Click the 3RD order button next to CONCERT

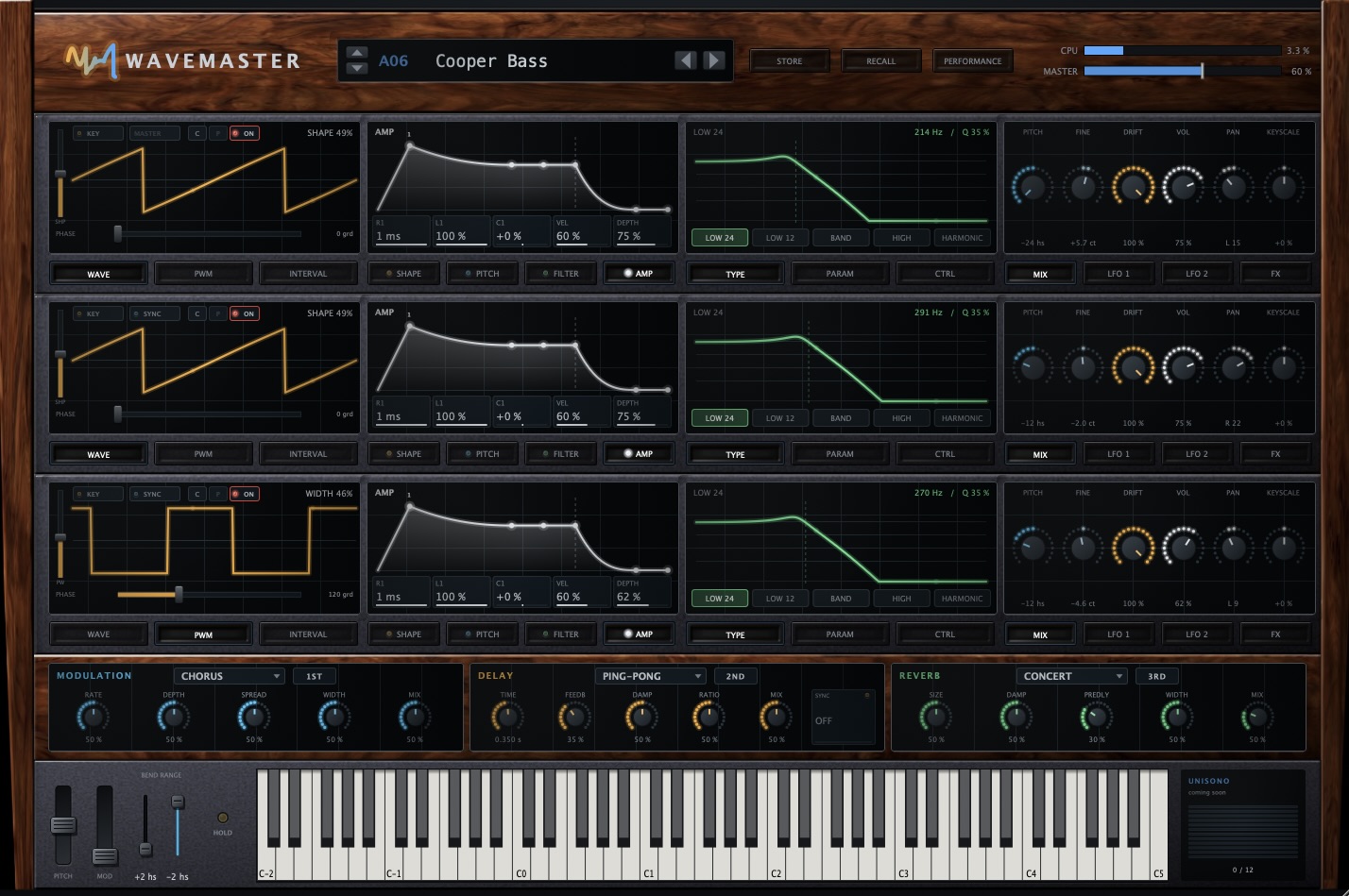pos(1157,676)
